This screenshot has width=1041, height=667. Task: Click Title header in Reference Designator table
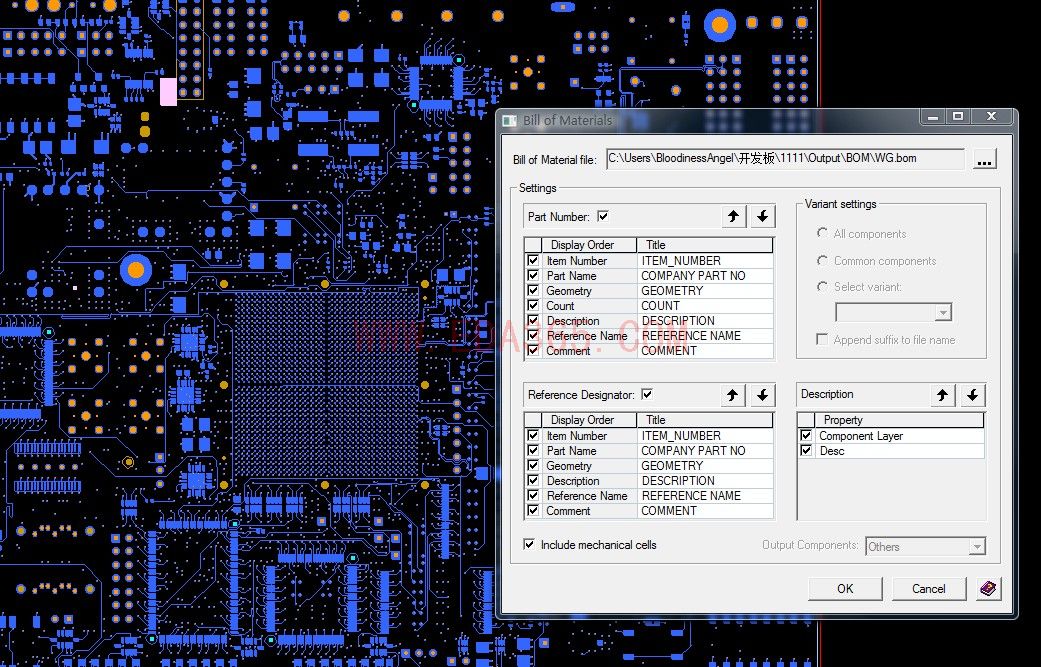pos(705,420)
